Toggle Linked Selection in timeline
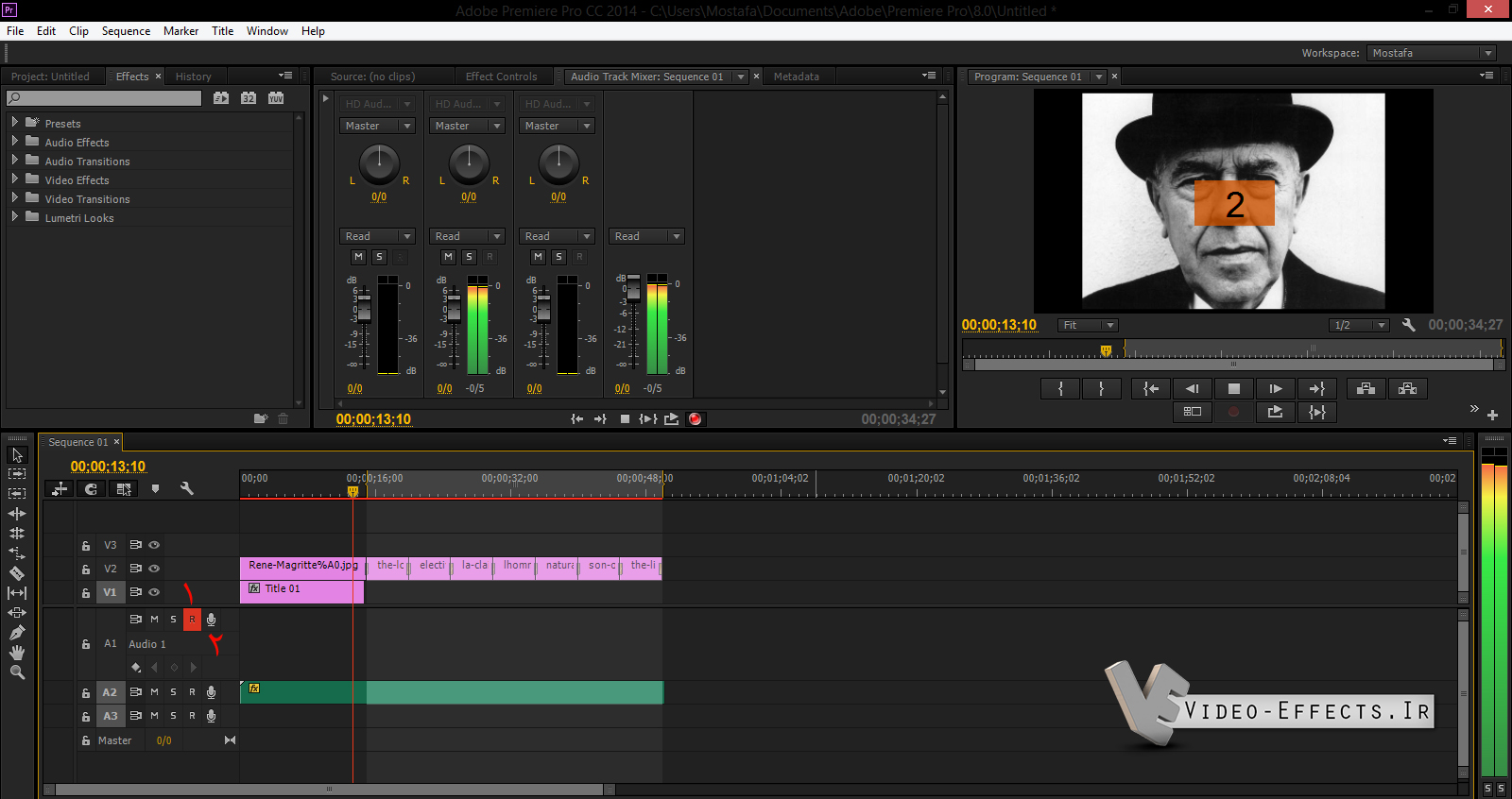This screenshot has width=1512, height=799. 123,488
